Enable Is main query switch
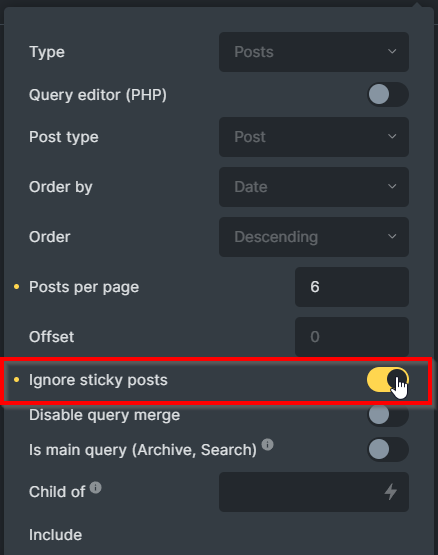 [388, 450]
